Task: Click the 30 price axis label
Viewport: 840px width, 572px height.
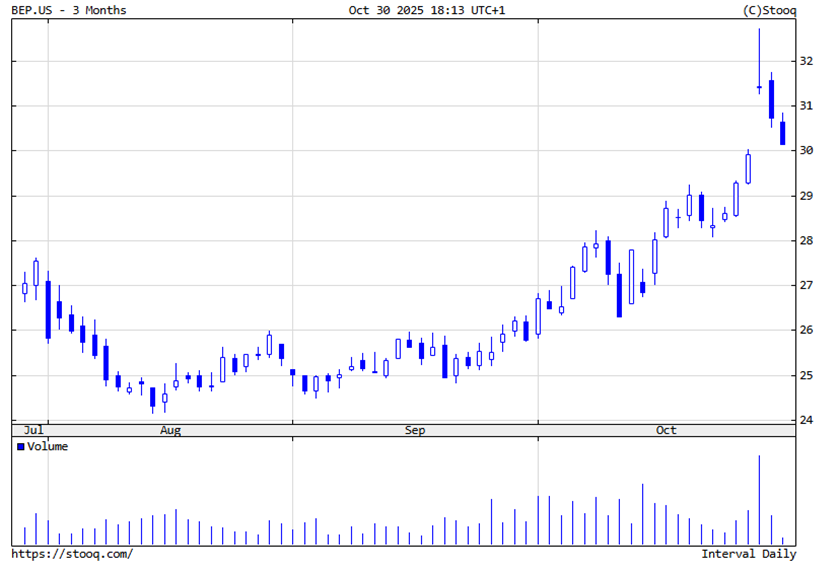Action: (x=806, y=151)
